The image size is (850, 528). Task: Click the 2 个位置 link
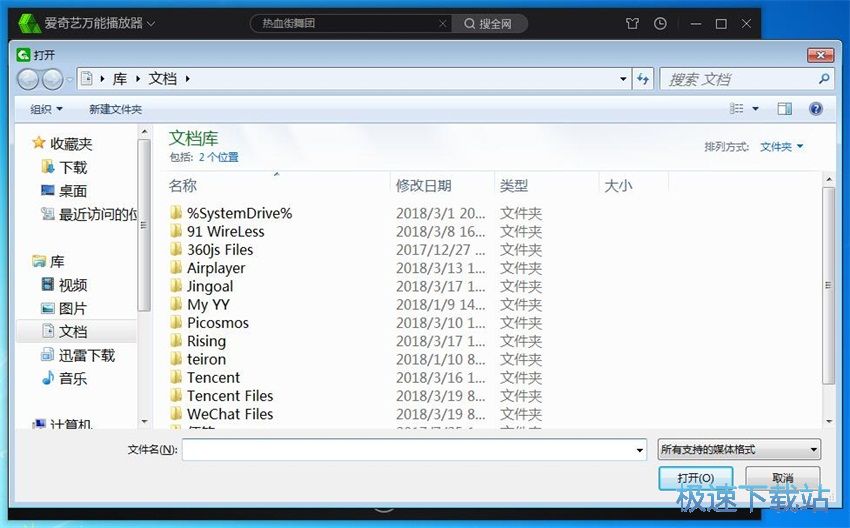pyautogui.click(x=218, y=157)
